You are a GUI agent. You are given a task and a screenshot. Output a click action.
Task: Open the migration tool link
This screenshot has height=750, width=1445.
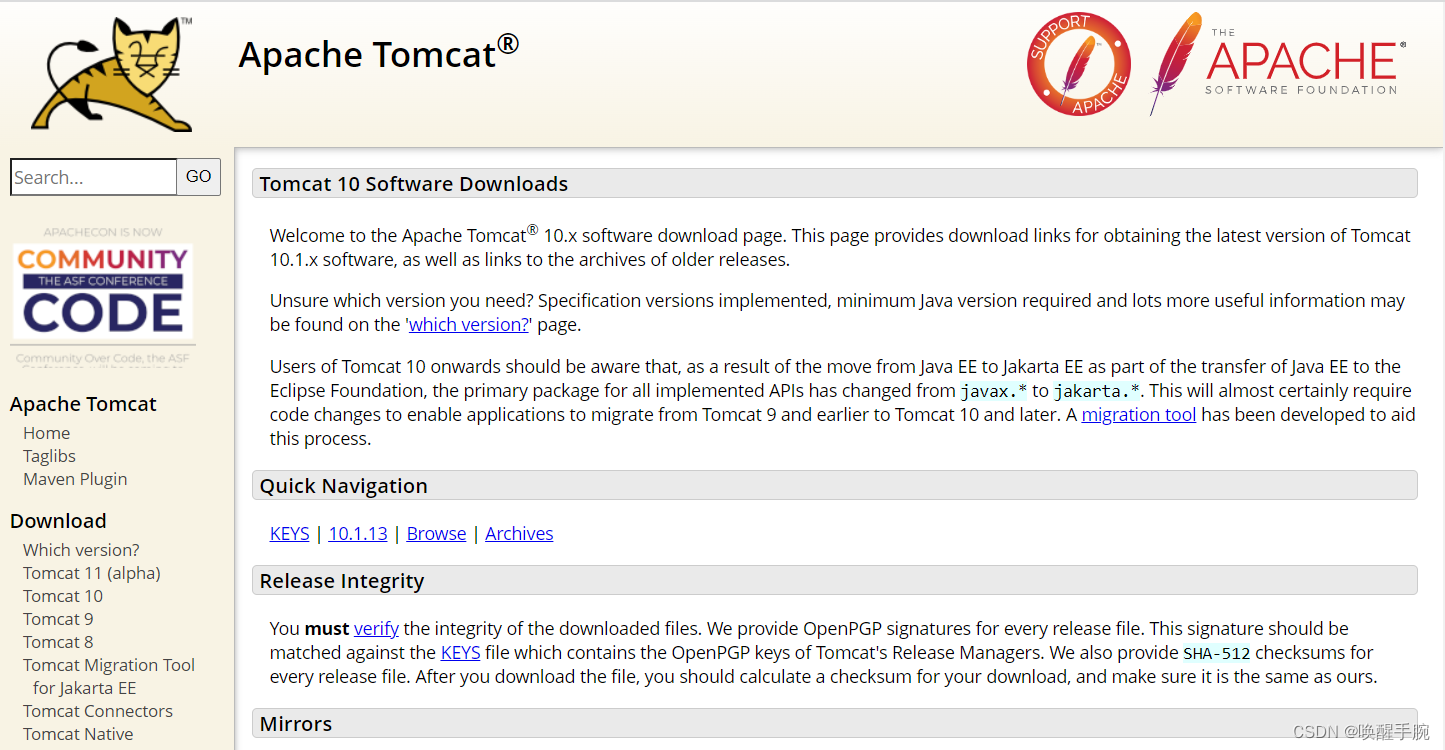(1139, 414)
